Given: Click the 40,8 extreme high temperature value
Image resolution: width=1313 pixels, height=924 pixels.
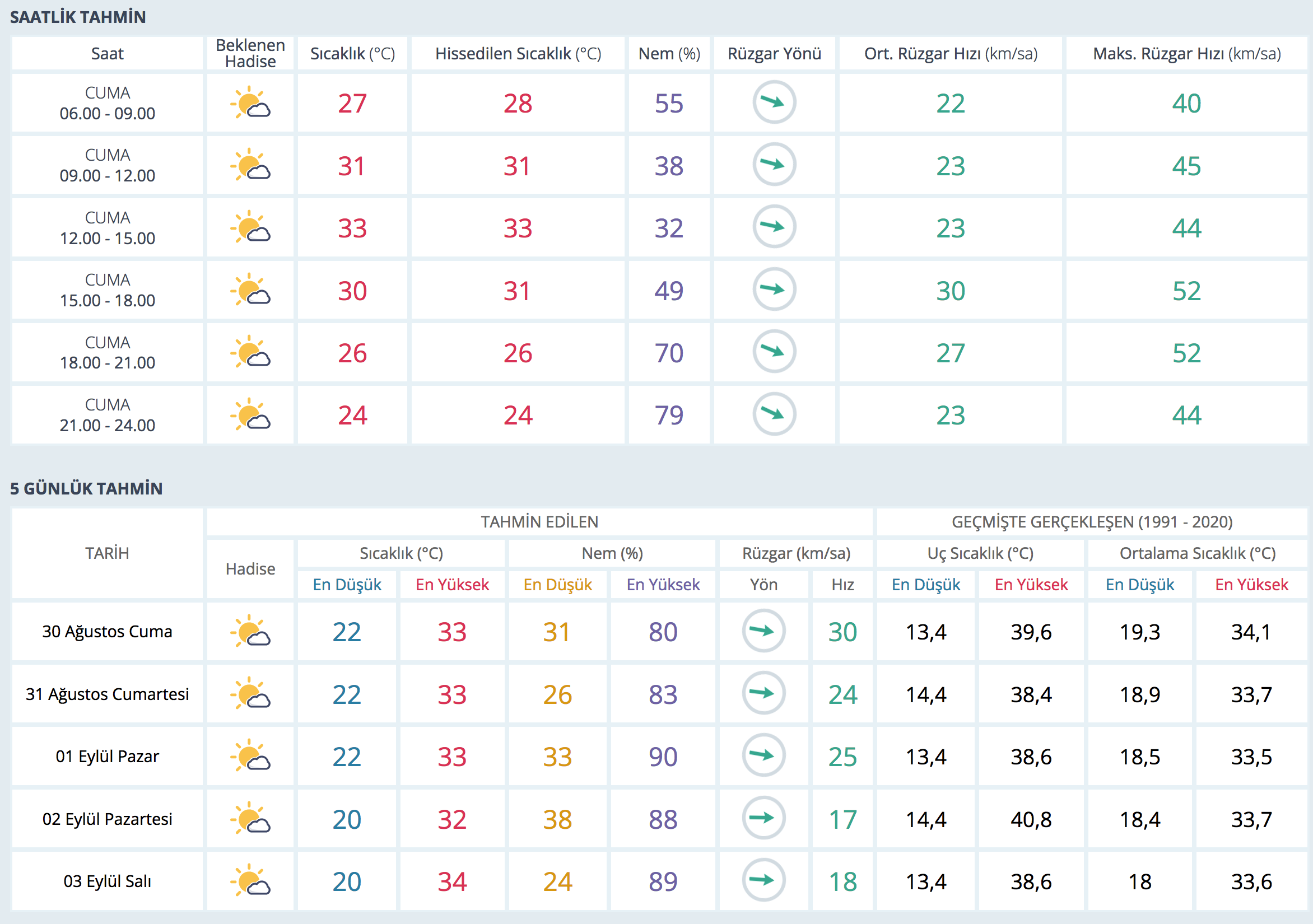Looking at the screenshot, I should [x=1031, y=819].
